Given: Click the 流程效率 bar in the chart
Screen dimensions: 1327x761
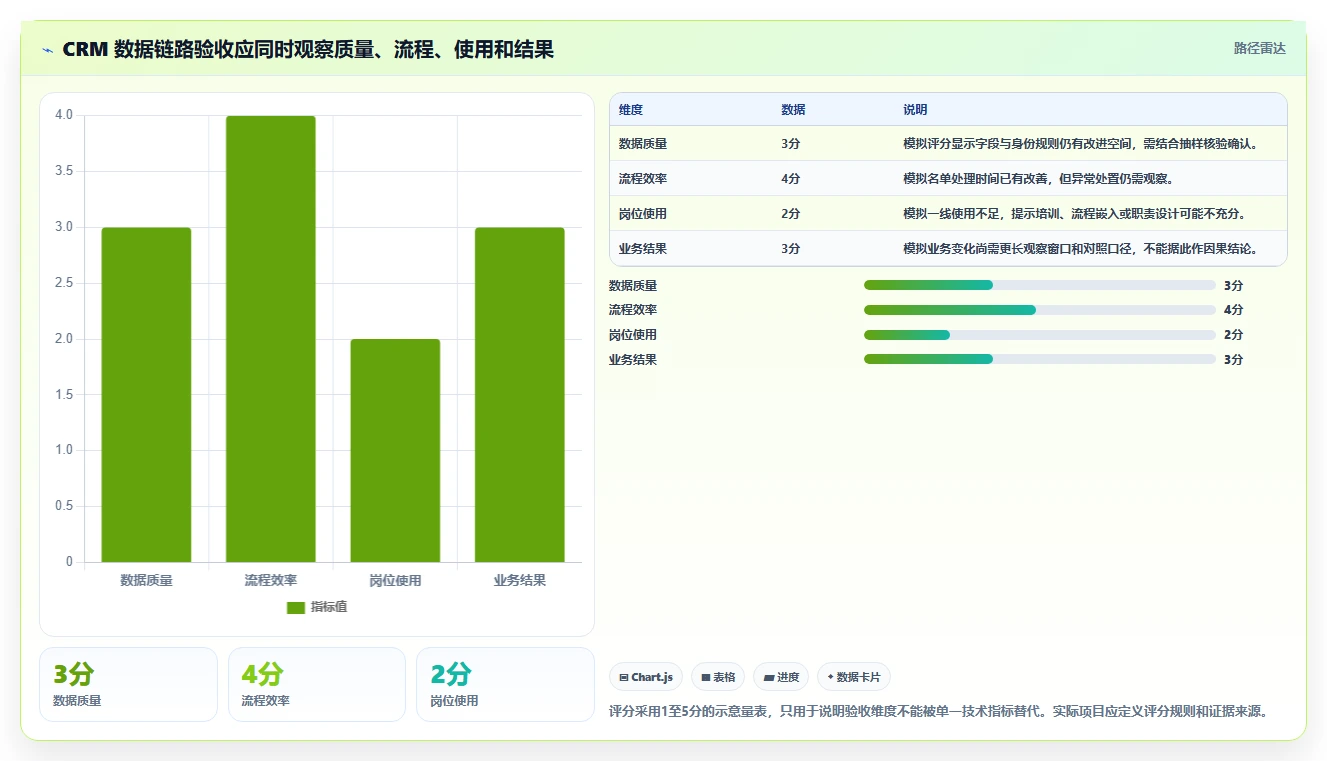Looking at the screenshot, I should [x=271, y=339].
